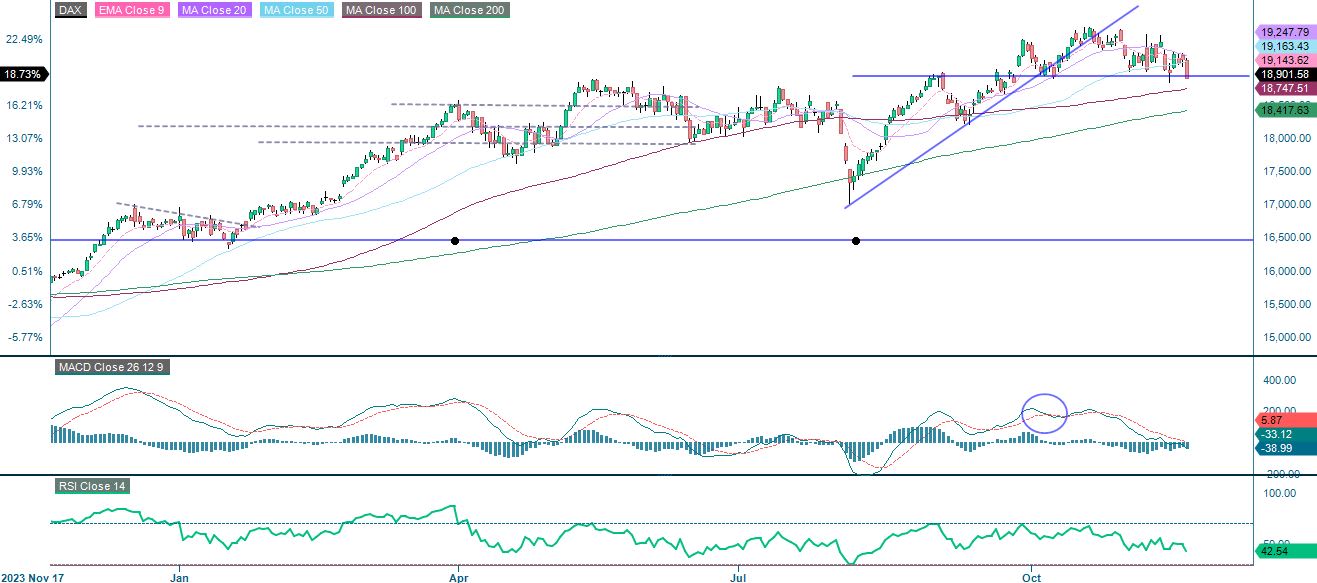Click the circle annotation on the MACD panel
Screen dimensions: 1317x583
point(1045,412)
